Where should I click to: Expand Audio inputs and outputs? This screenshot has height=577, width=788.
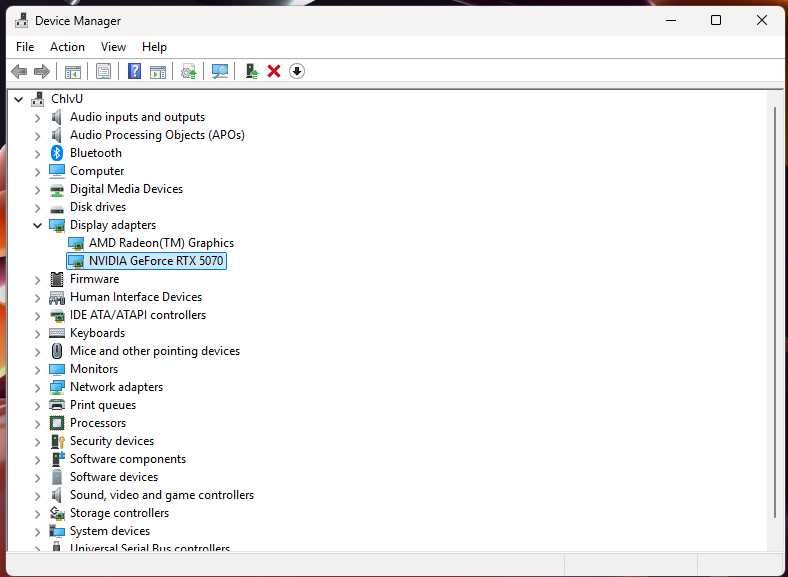coord(37,118)
